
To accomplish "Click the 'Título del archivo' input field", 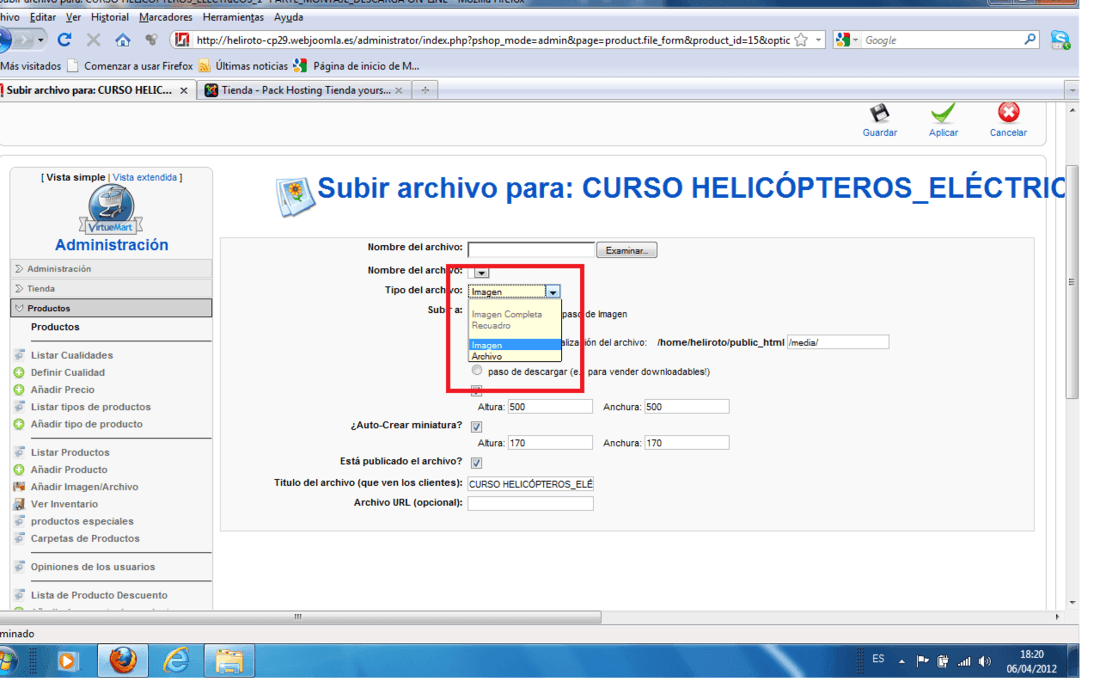I will (530, 484).
